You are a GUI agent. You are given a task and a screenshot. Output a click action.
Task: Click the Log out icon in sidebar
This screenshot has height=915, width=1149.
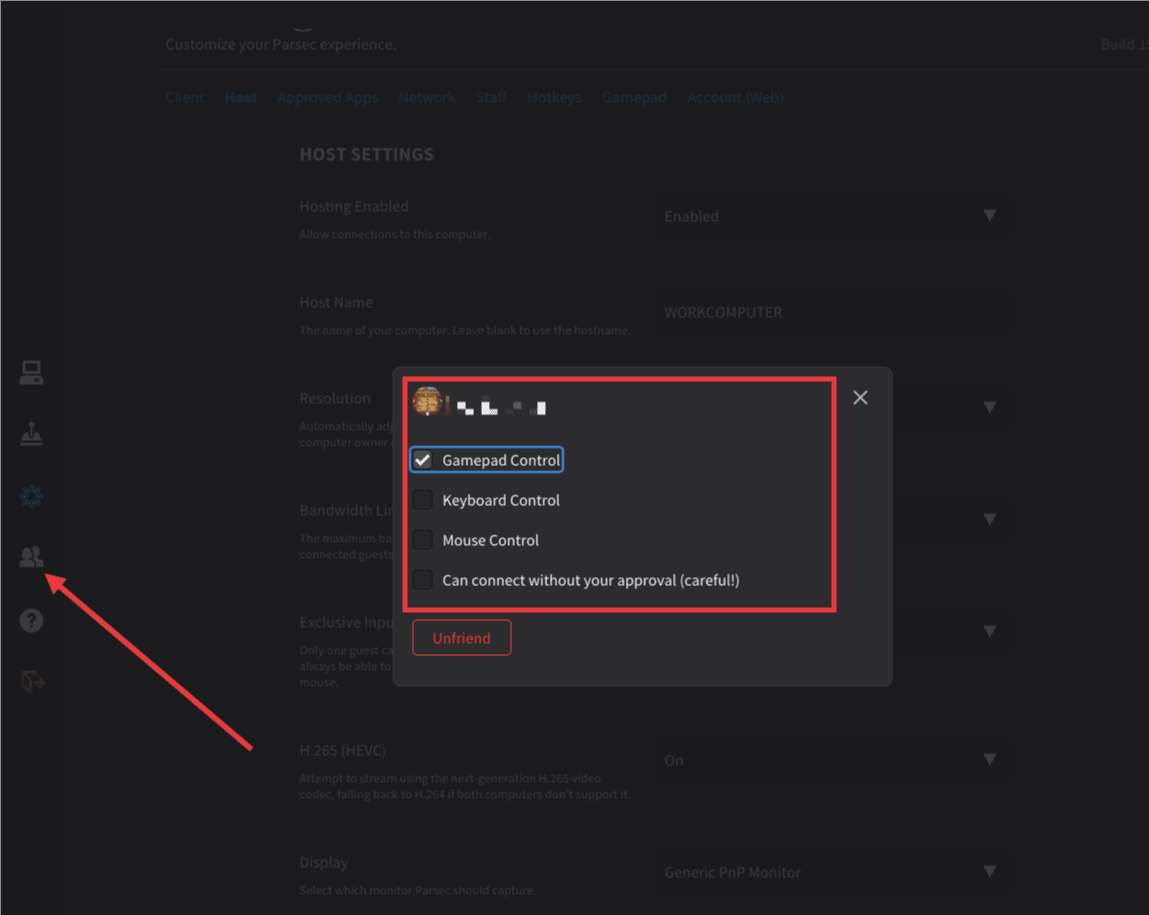pyautogui.click(x=31, y=682)
